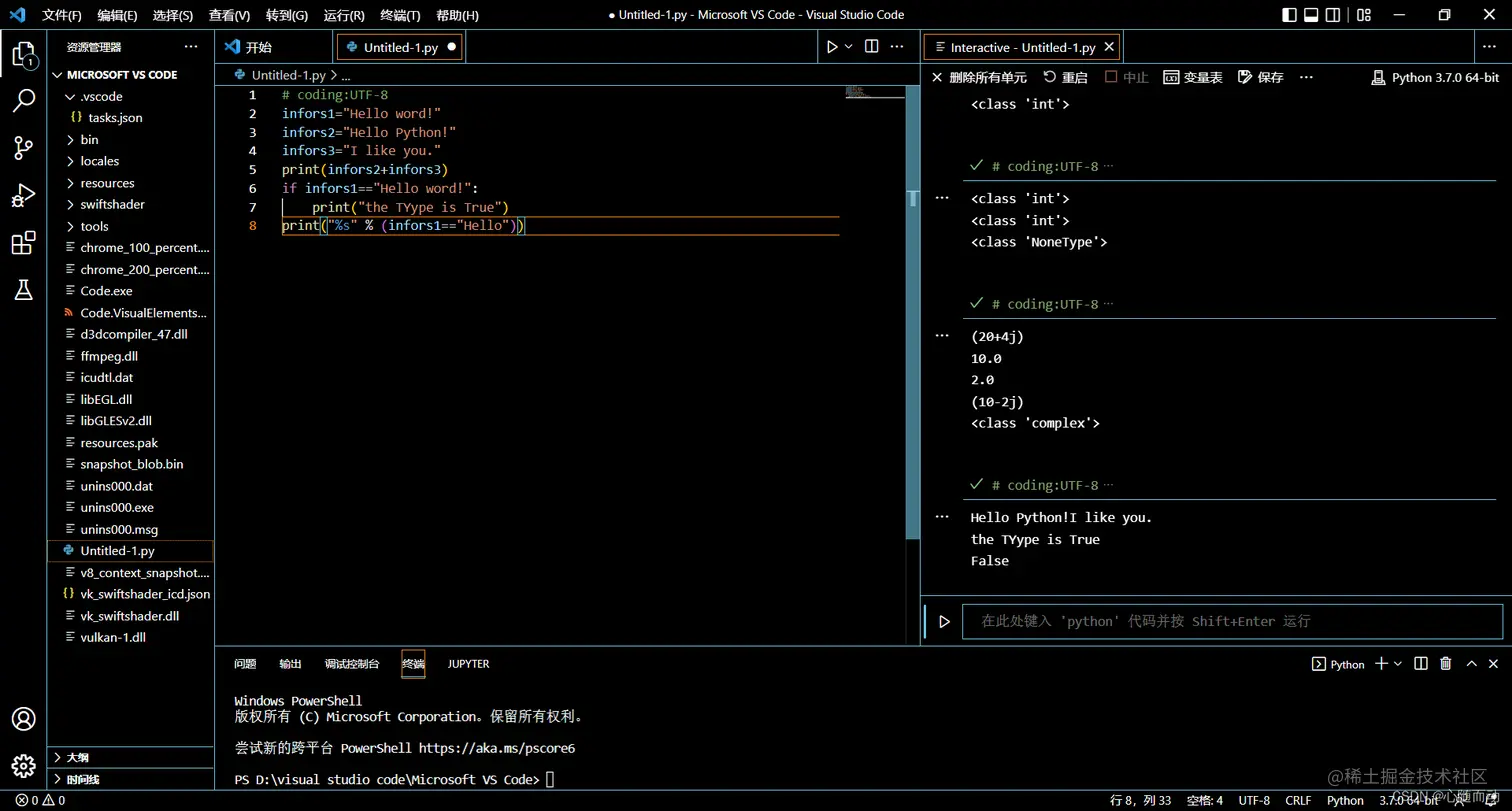Switch to the 输出 panel tab
1512x811 pixels.
(x=290, y=664)
